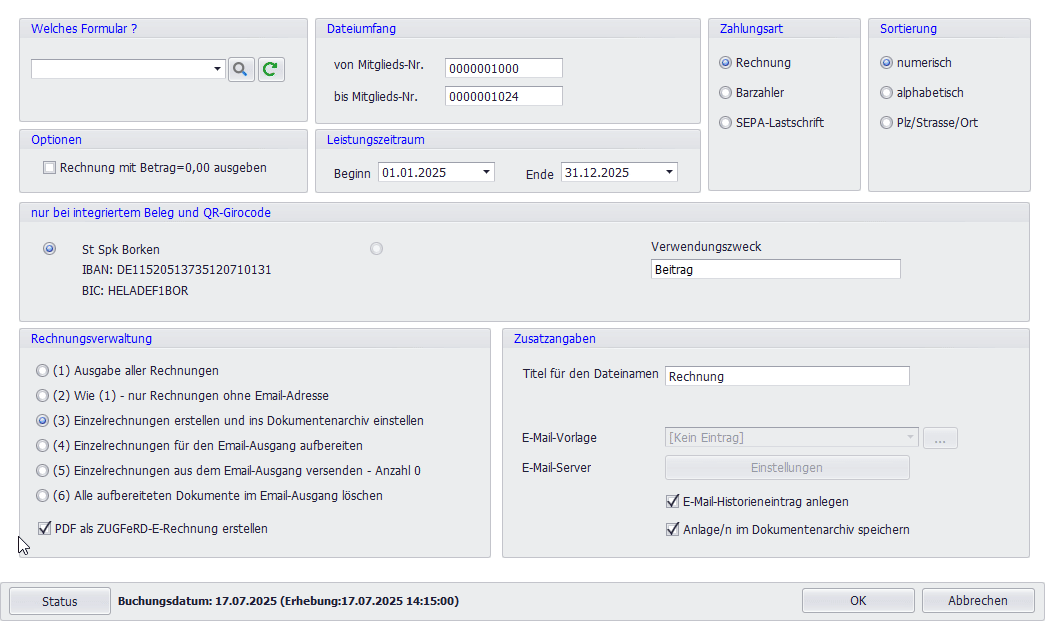Image resolution: width=1045 pixels, height=621 pixels.
Task: Select '(1) Ausgabe aller Rechnungen' option
Action: [x=43, y=370]
